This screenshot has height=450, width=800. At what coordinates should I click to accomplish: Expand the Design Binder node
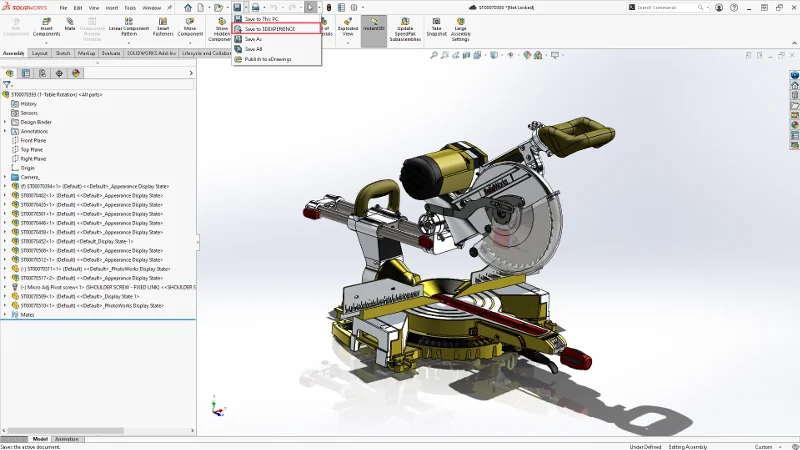click(x=5, y=122)
